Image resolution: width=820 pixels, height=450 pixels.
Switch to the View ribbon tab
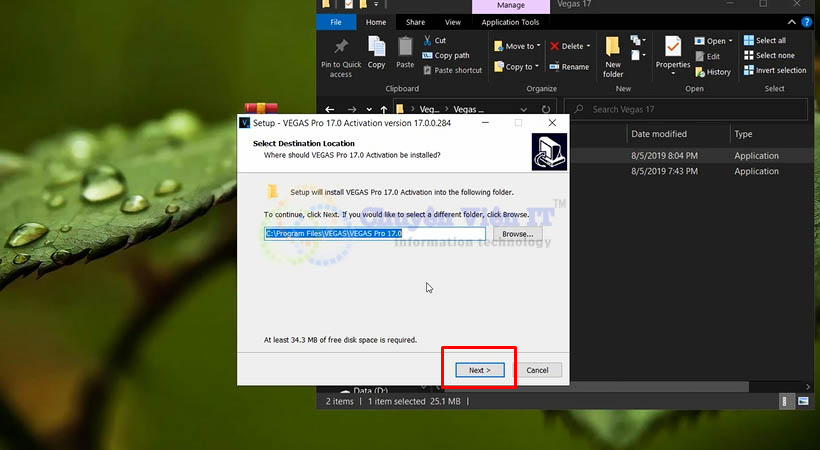coord(453,22)
